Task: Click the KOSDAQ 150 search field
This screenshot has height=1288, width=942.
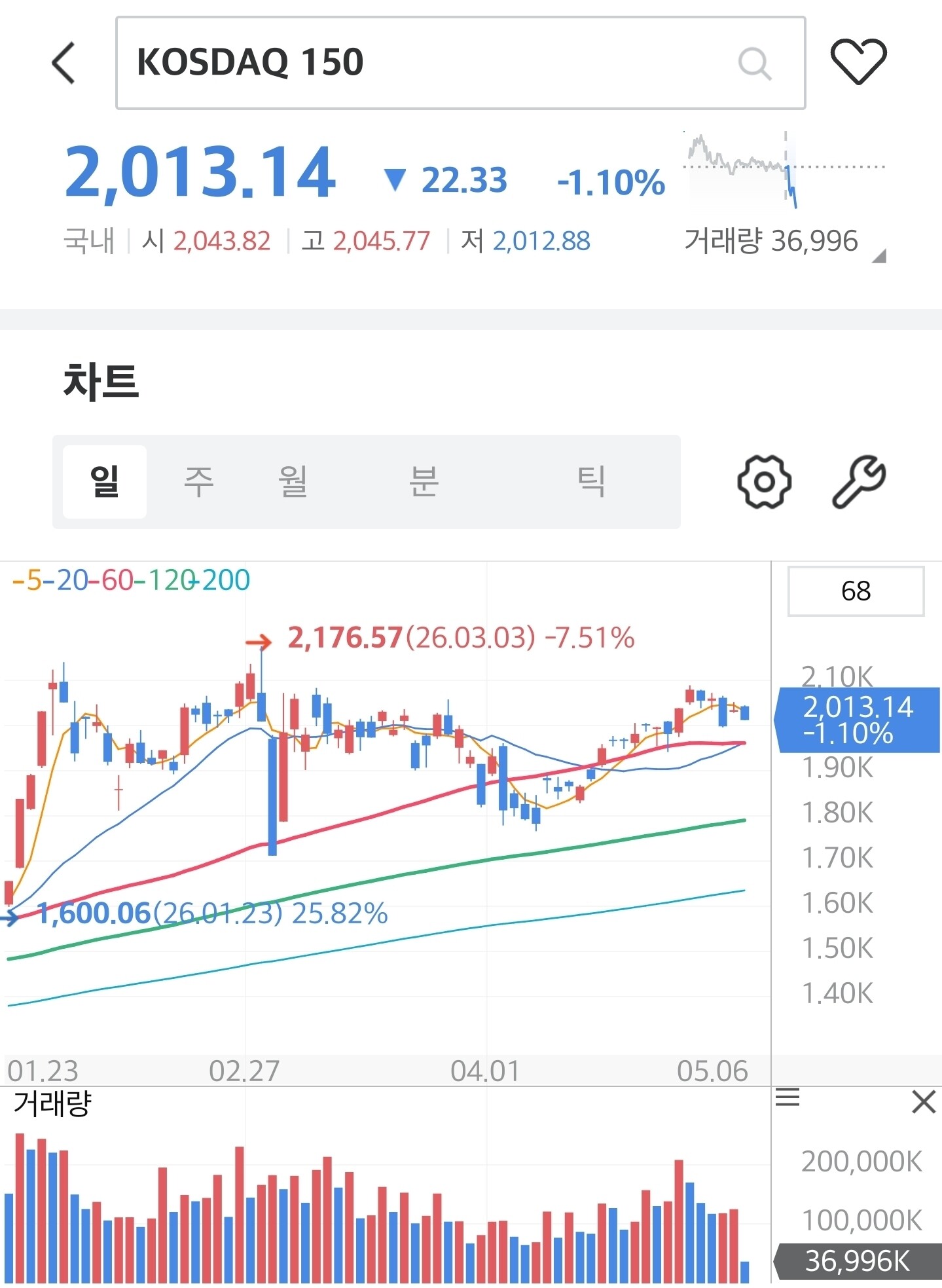Action: 460,63
